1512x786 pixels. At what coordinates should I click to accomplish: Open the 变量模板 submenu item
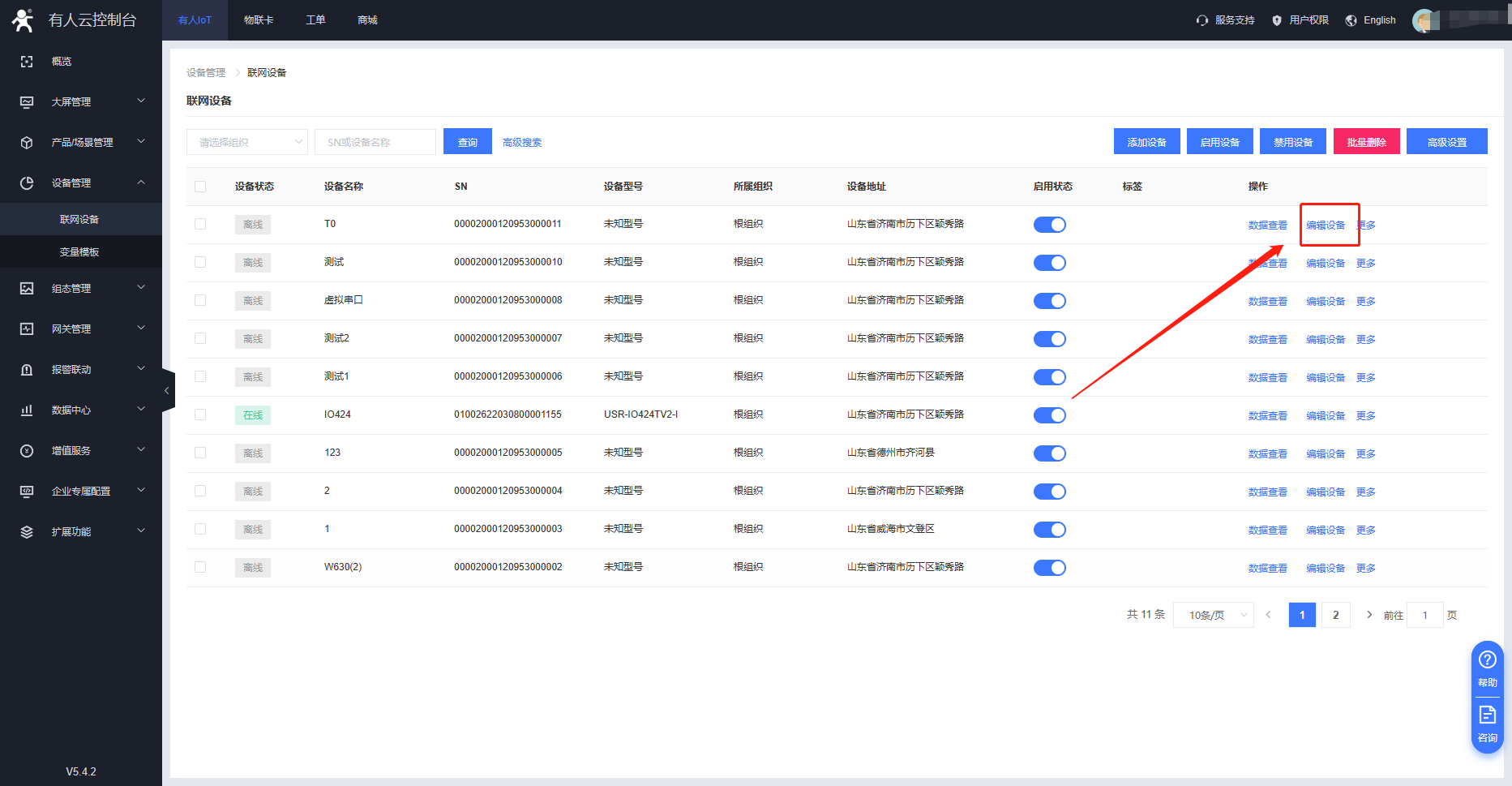[79, 252]
